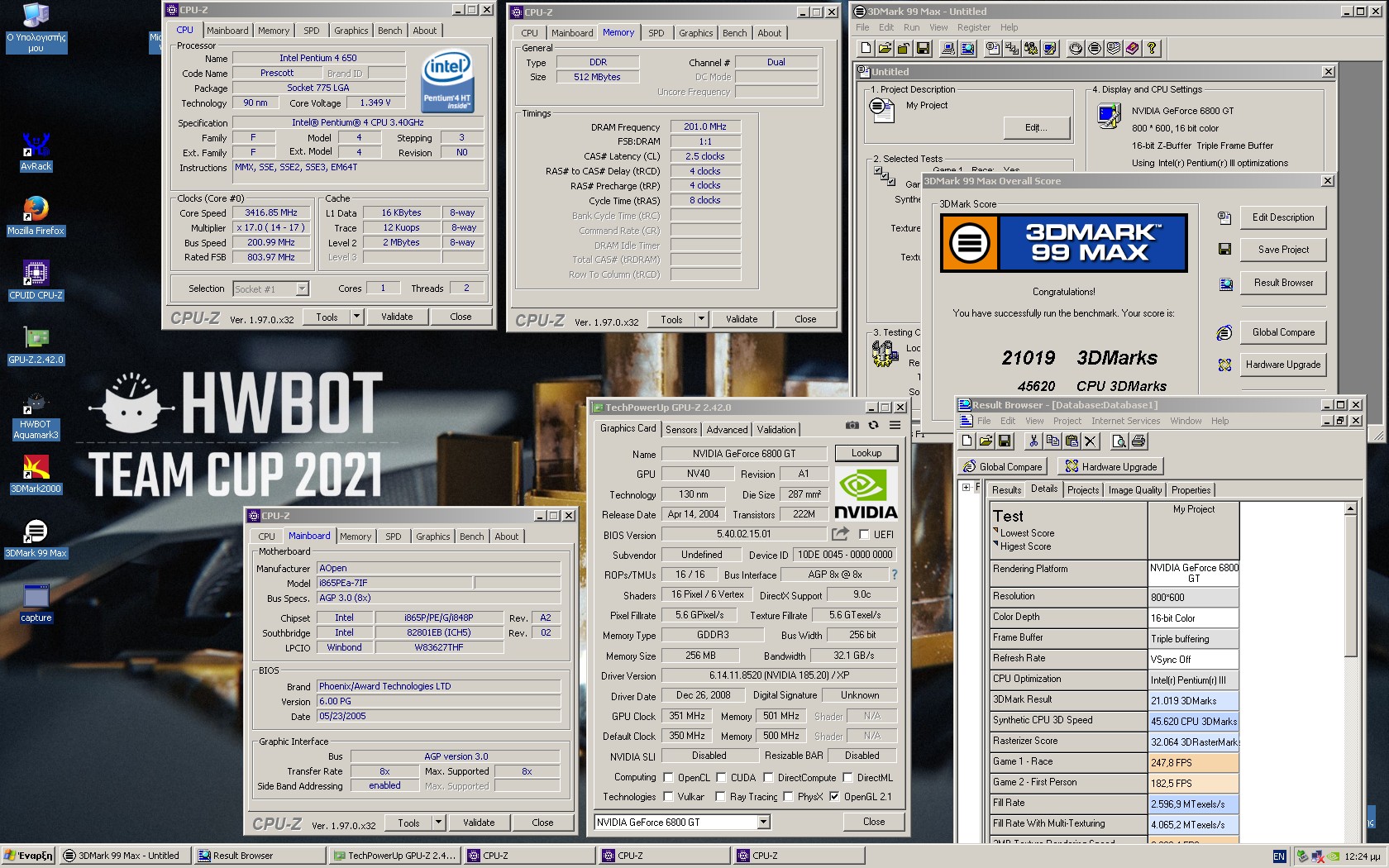
Task: Switch to the Advanced tab in GPU-Z
Action: coord(727,429)
